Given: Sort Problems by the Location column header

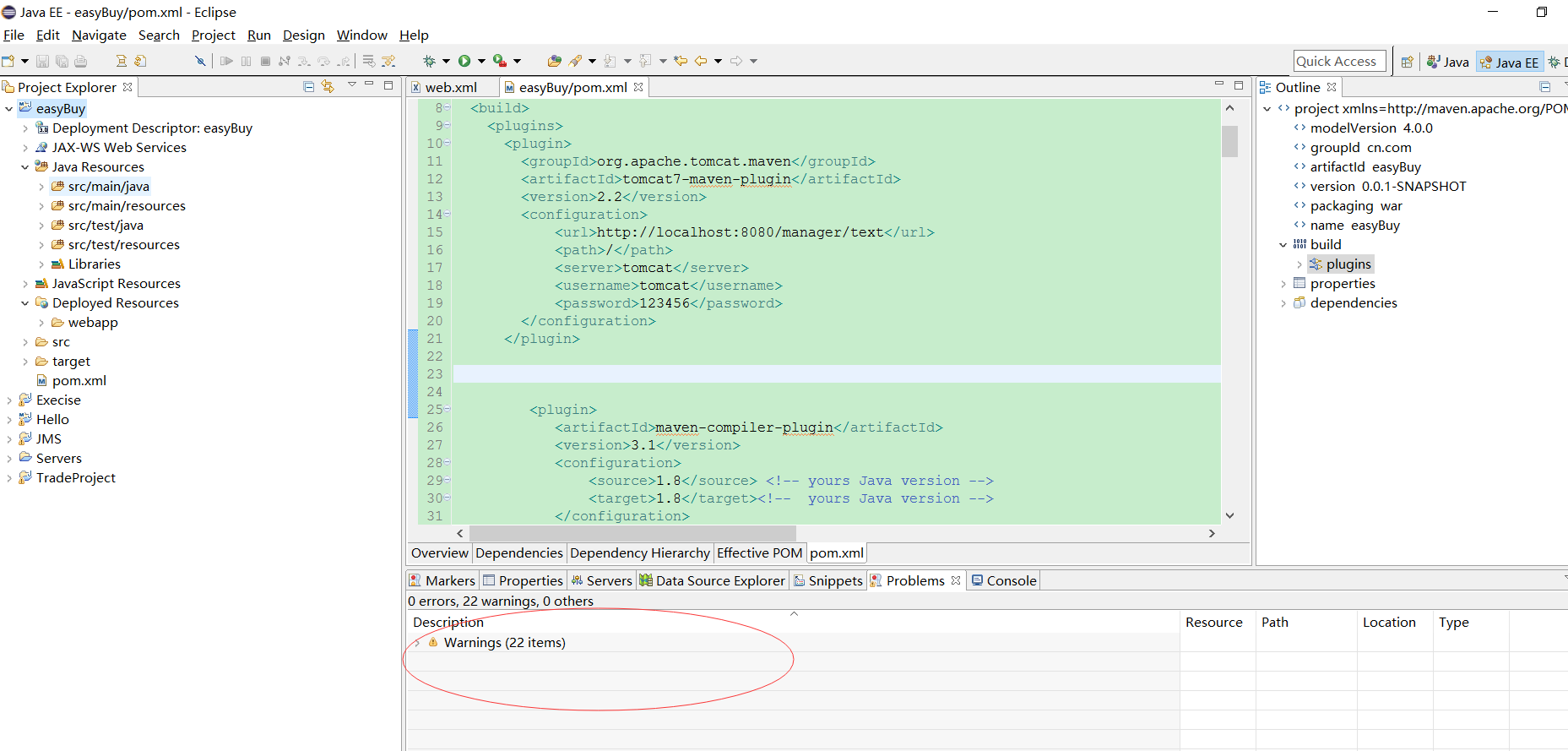Looking at the screenshot, I should click(1395, 623).
